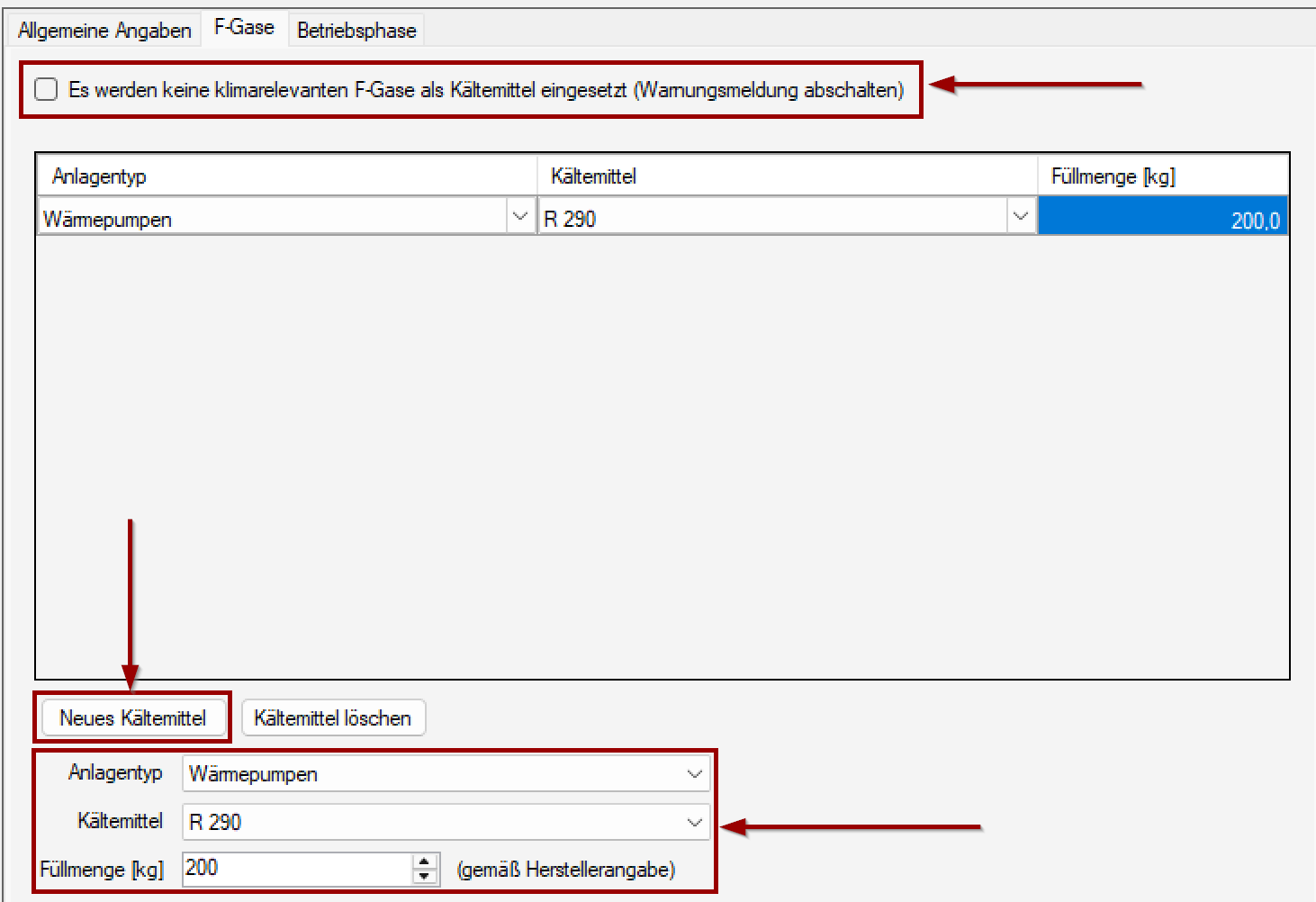Decrease Füllmenge with the down spinner arrow
1316x902 pixels.
425,876
